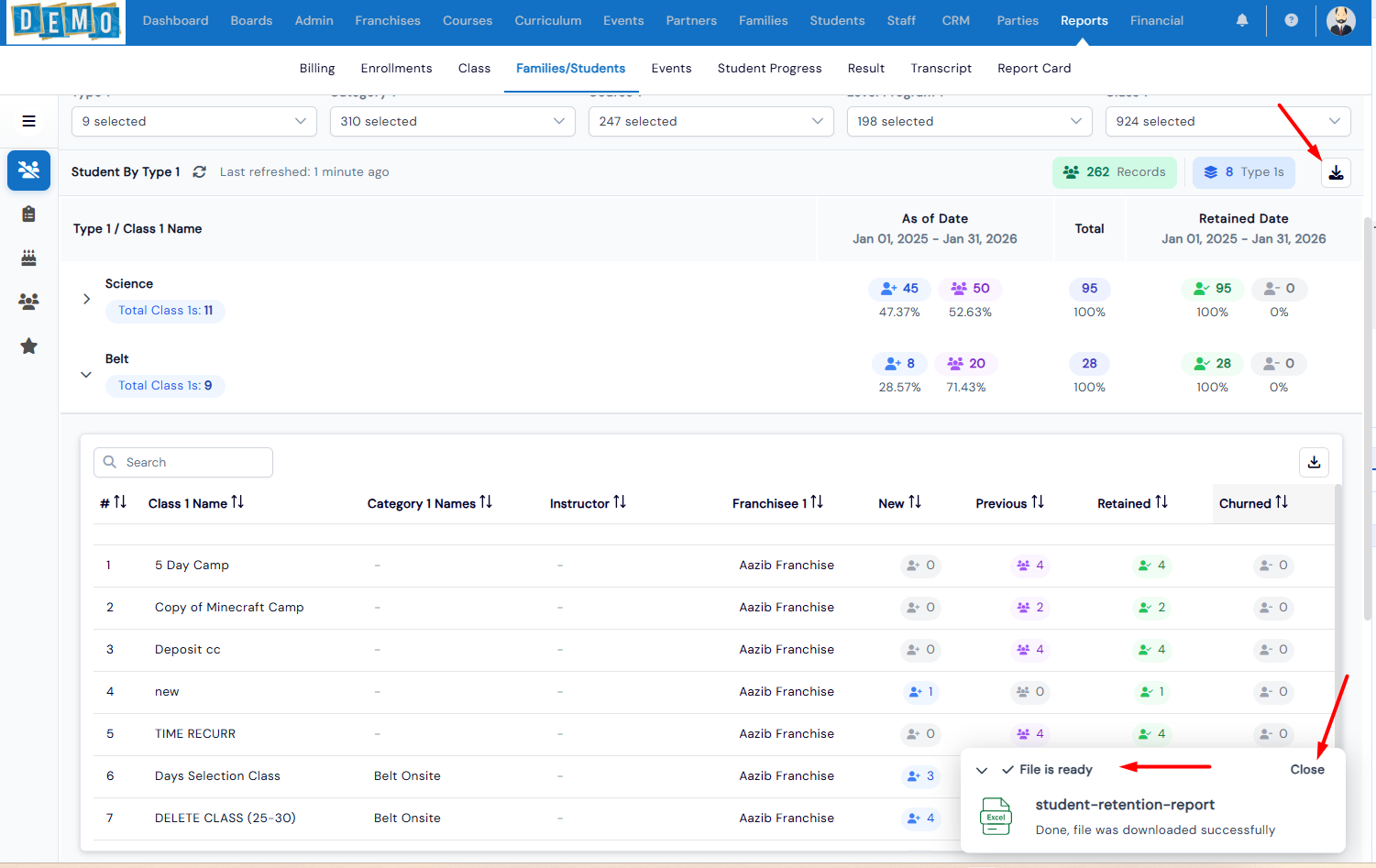The height and width of the screenshot is (868, 1376).
Task: Open the help question mark icon
Action: click(x=1291, y=20)
